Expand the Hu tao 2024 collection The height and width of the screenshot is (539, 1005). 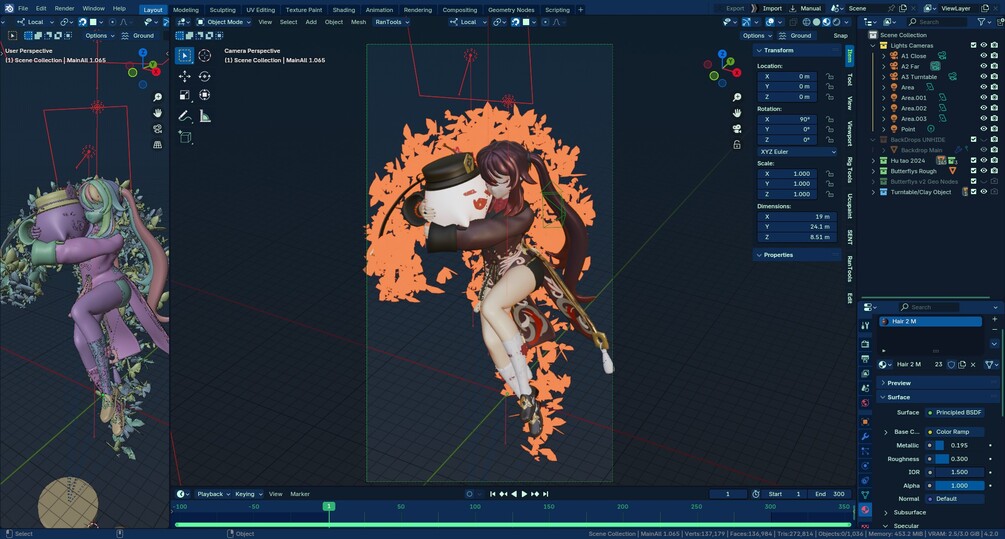(x=873, y=161)
